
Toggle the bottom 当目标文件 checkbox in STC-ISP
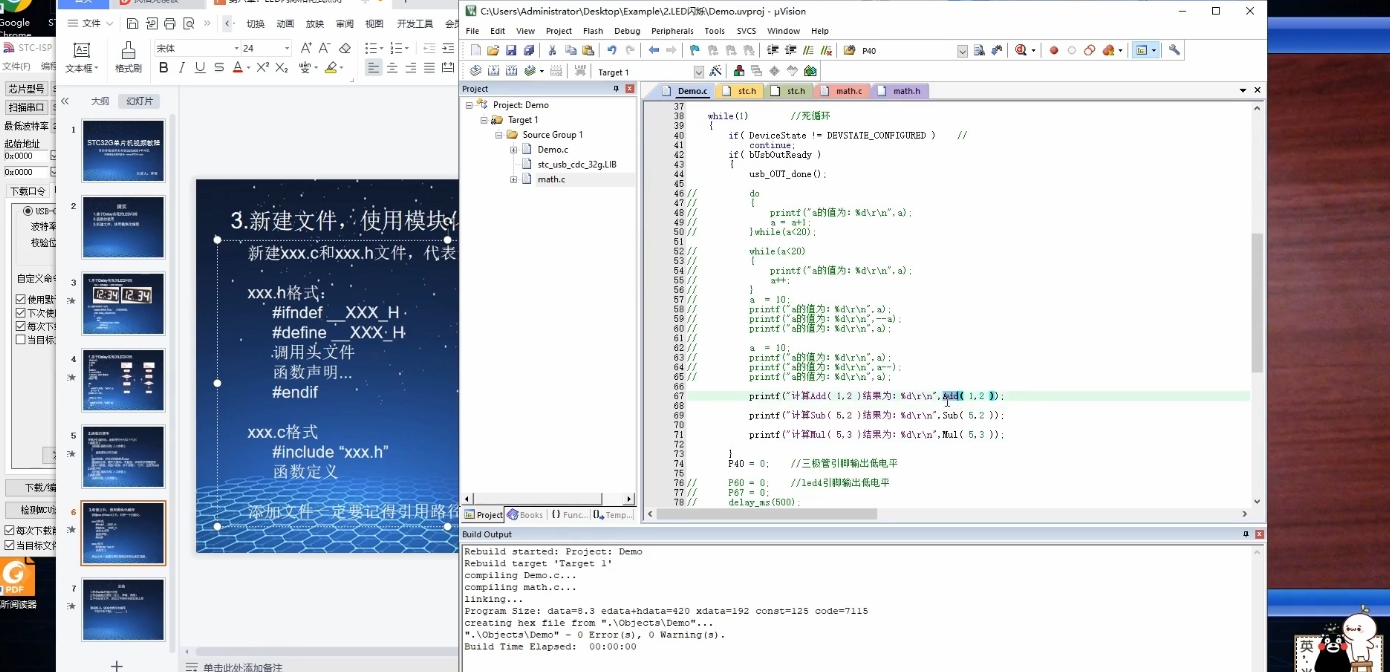(10, 546)
